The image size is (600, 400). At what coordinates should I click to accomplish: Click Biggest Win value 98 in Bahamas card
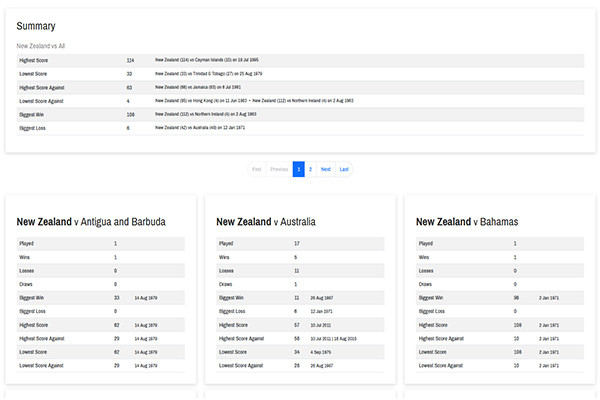coord(516,298)
